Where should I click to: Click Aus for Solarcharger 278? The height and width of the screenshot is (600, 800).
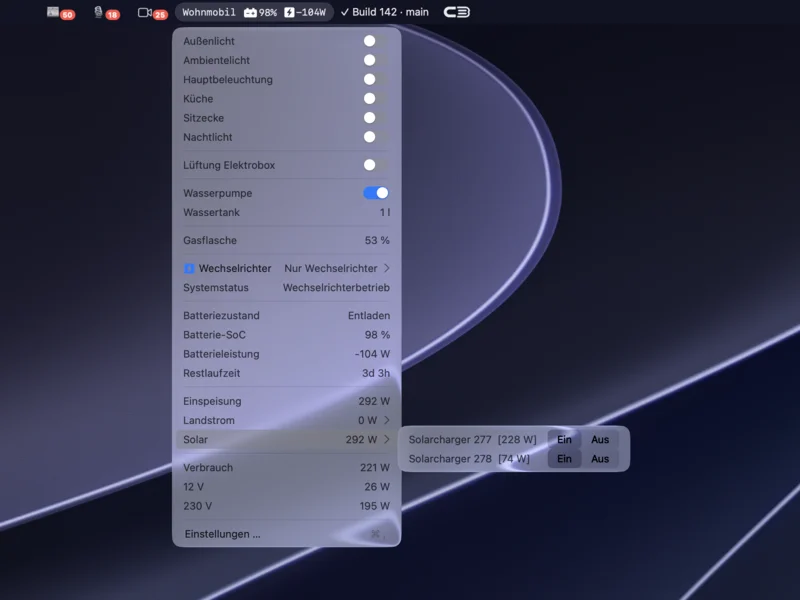(600, 459)
